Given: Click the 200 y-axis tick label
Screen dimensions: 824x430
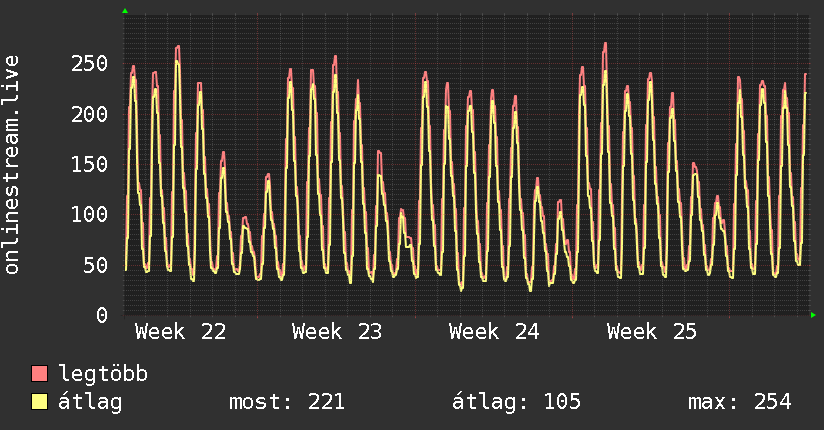Looking at the screenshot, I should tap(89, 114).
